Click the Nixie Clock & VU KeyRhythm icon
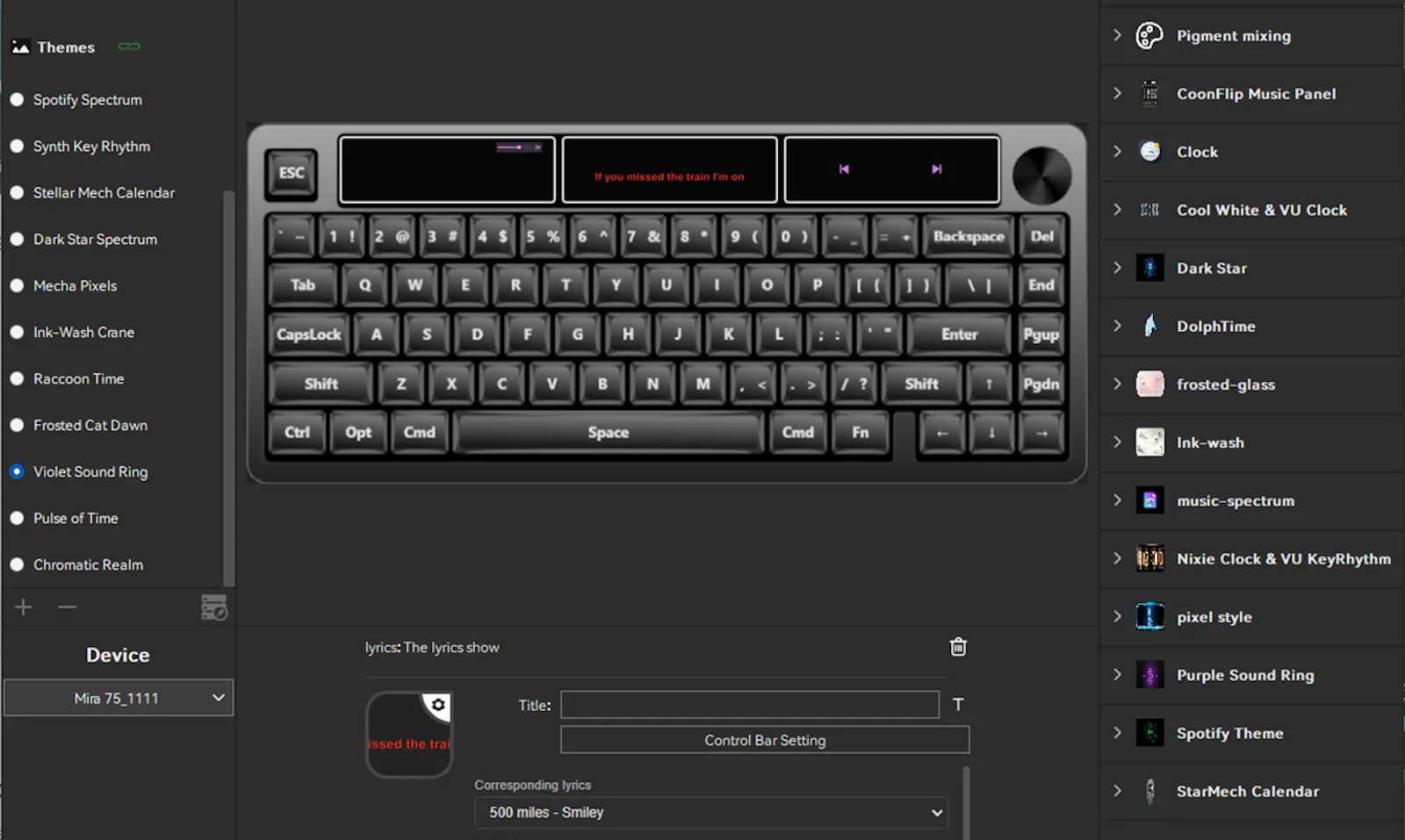 click(1149, 558)
